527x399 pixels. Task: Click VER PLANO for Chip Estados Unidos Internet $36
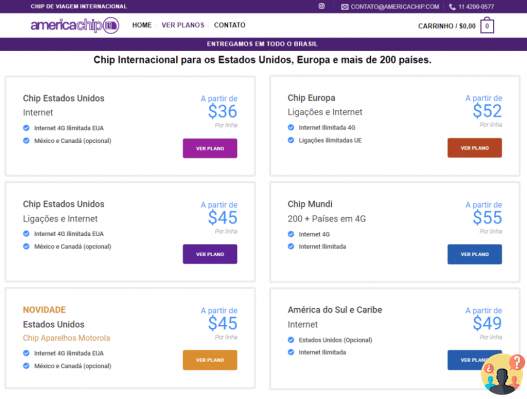[210, 148]
